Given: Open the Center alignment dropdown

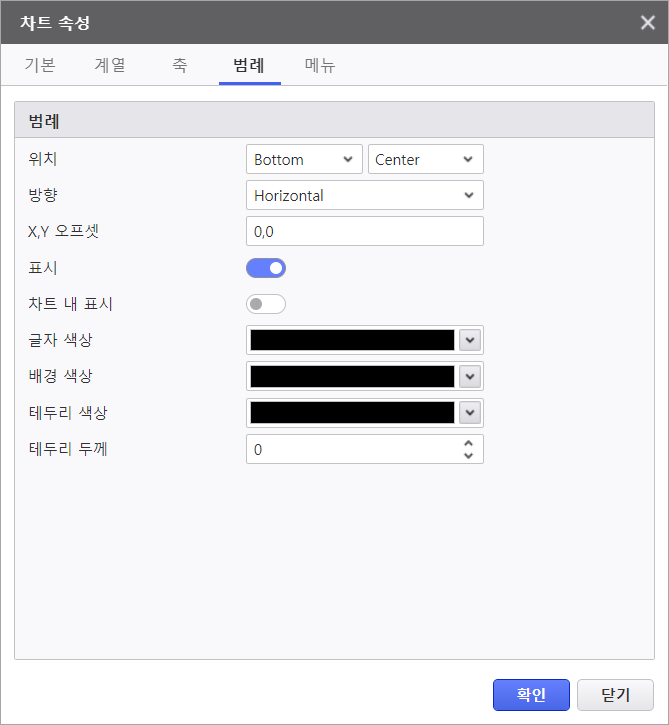Looking at the screenshot, I should pos(425,159).
